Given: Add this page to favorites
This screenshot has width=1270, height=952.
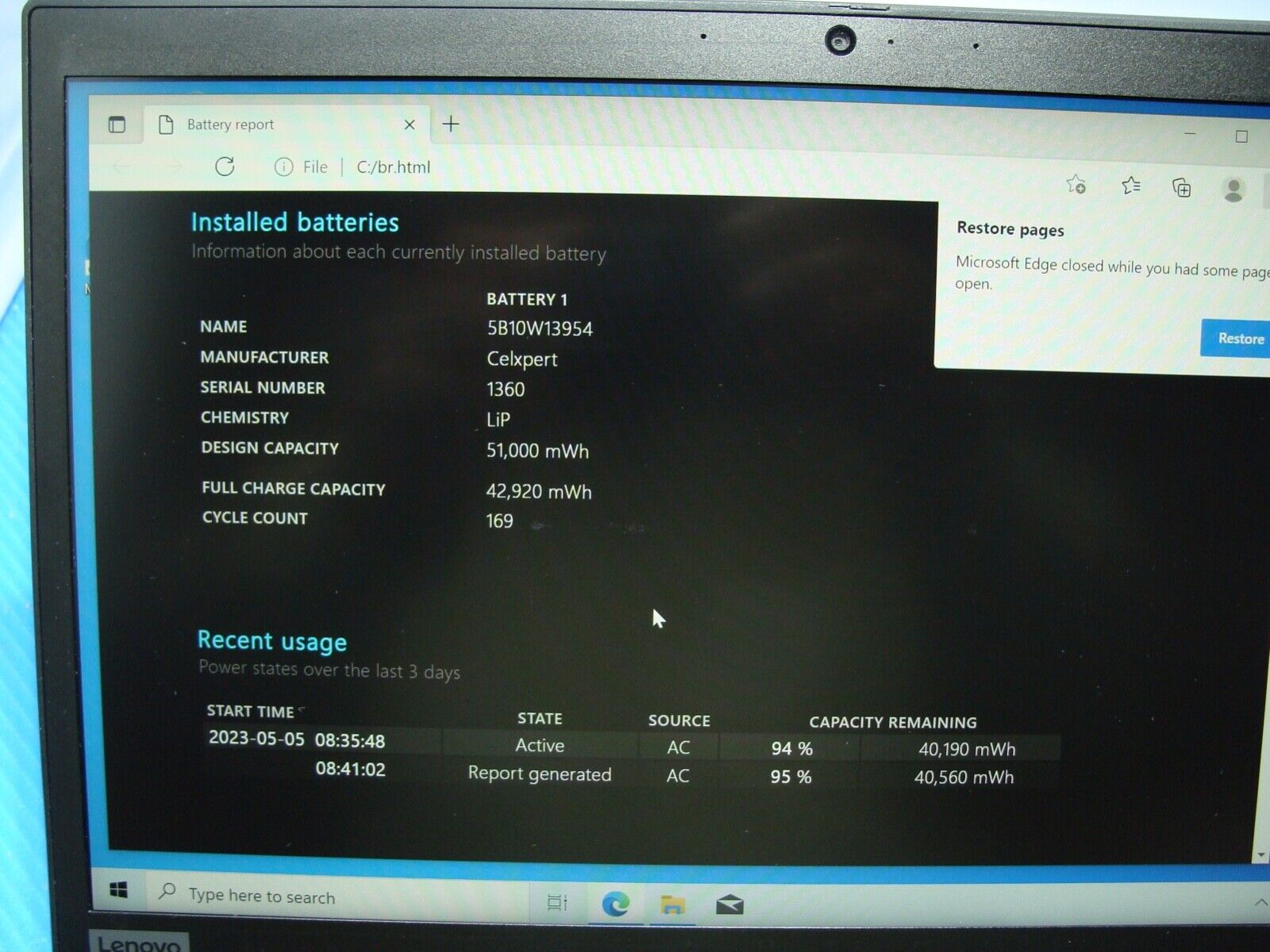Looking at the screenshot, I should click(1076, 185).
